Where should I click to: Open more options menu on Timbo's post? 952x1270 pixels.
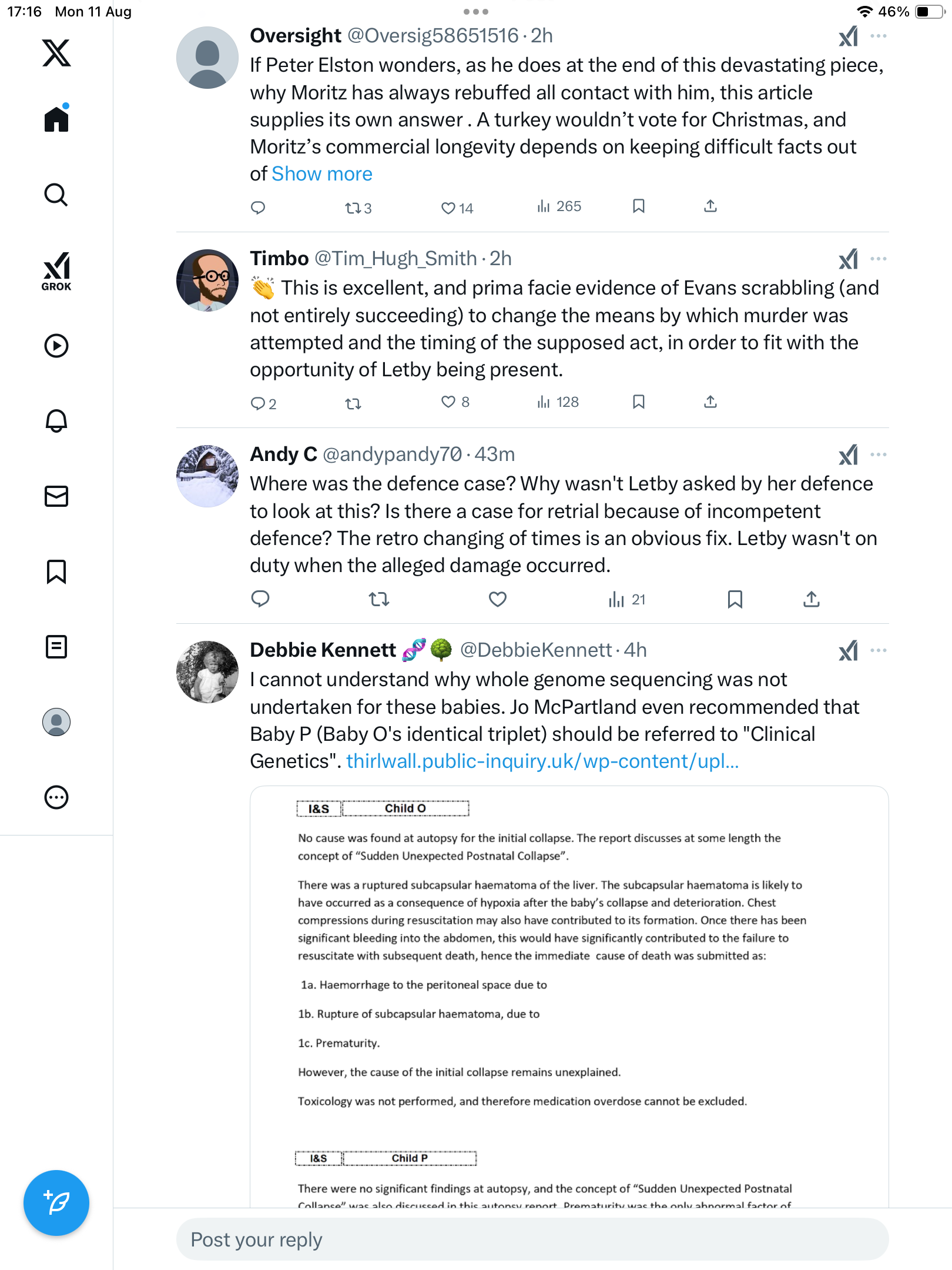[x=879, y=259]
